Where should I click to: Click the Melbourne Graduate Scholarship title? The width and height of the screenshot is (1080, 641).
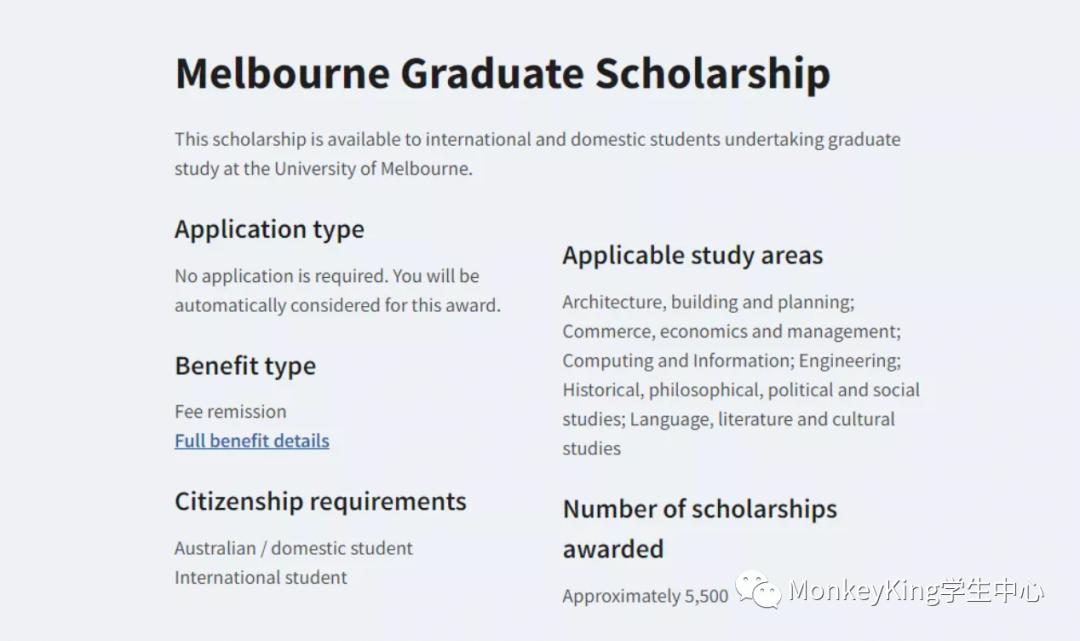tap(502, 73)
